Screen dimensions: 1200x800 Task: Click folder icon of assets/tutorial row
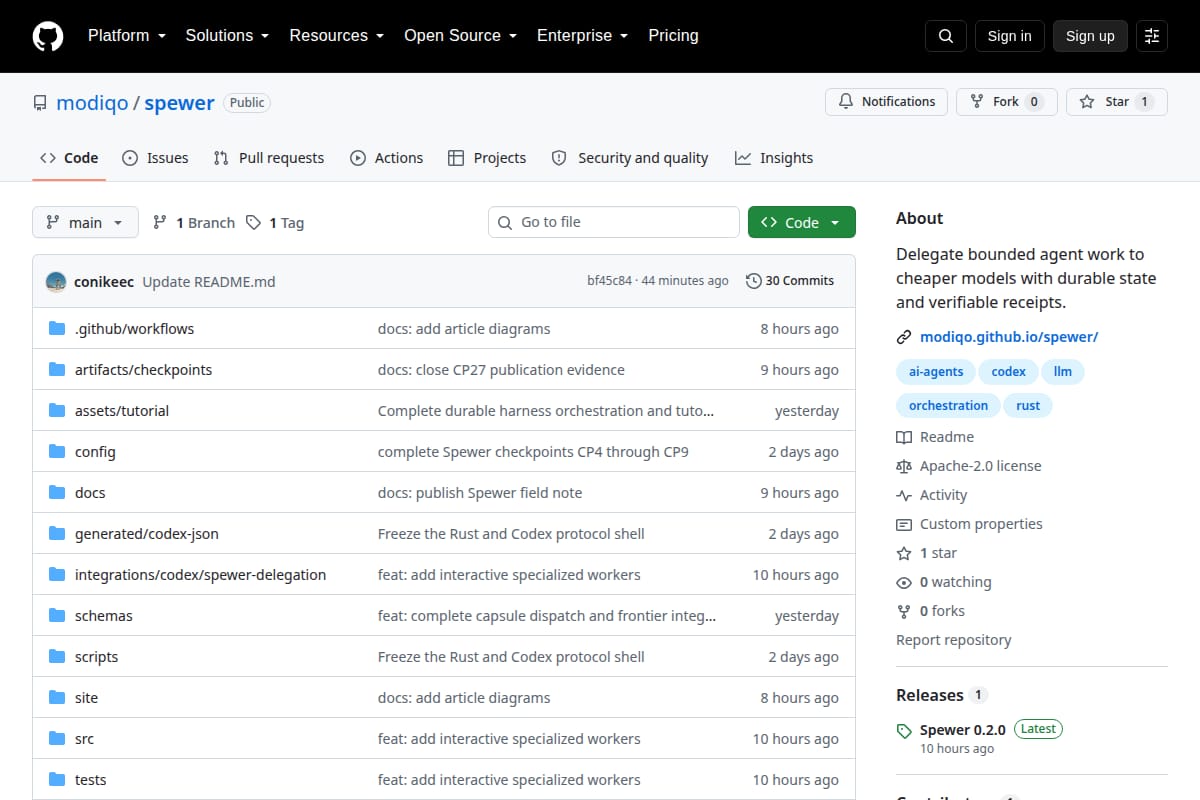tap(57, 411)
